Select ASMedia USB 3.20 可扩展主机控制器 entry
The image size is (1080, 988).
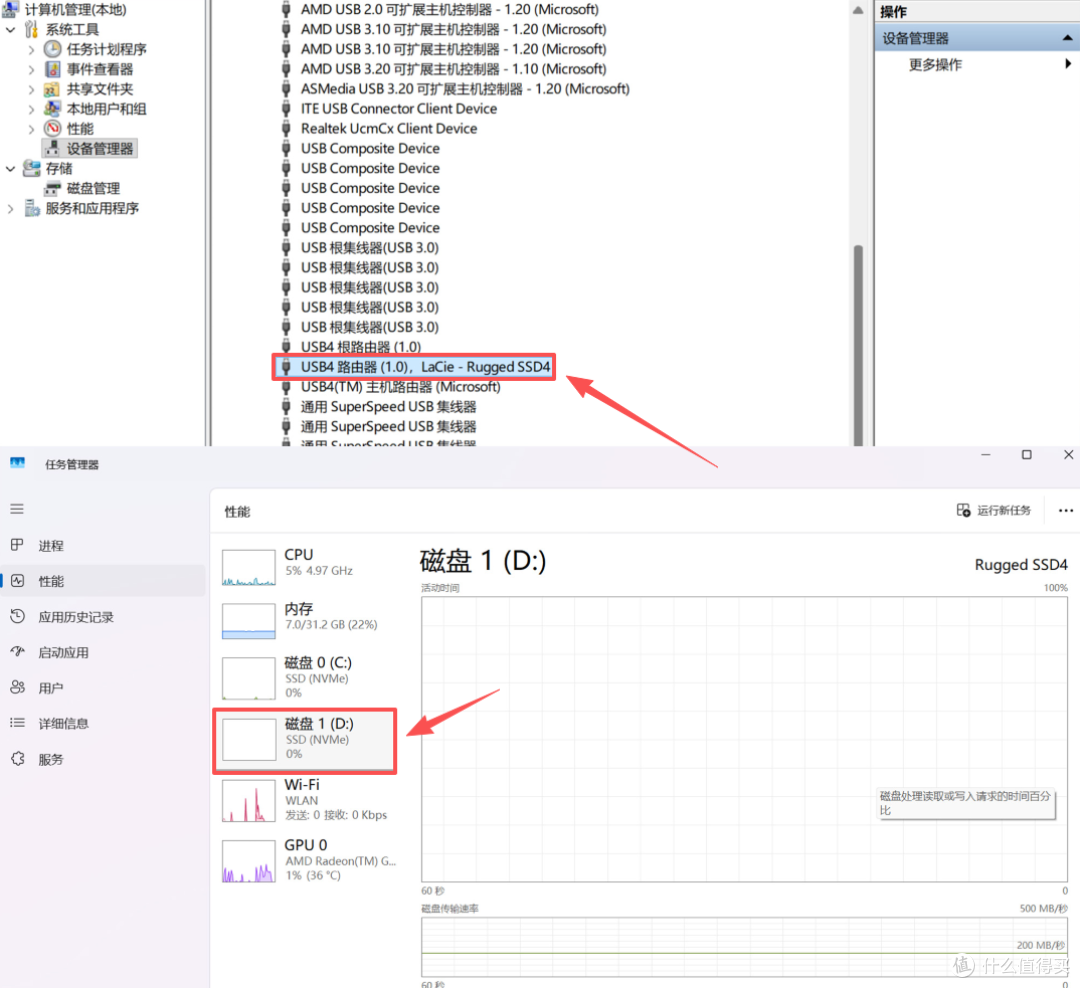coord(465,89)
